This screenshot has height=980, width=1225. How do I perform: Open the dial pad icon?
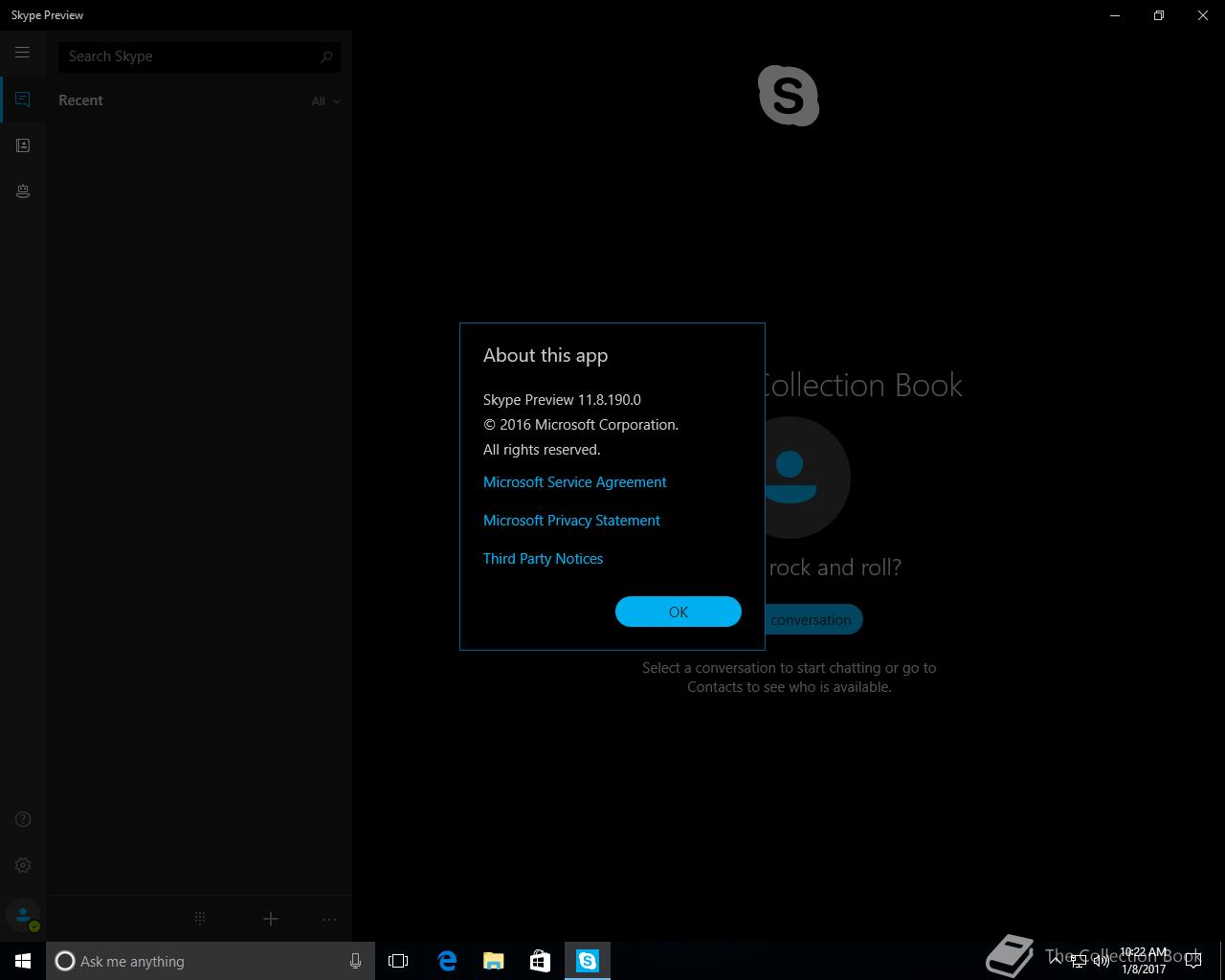(x=200, y=919)
